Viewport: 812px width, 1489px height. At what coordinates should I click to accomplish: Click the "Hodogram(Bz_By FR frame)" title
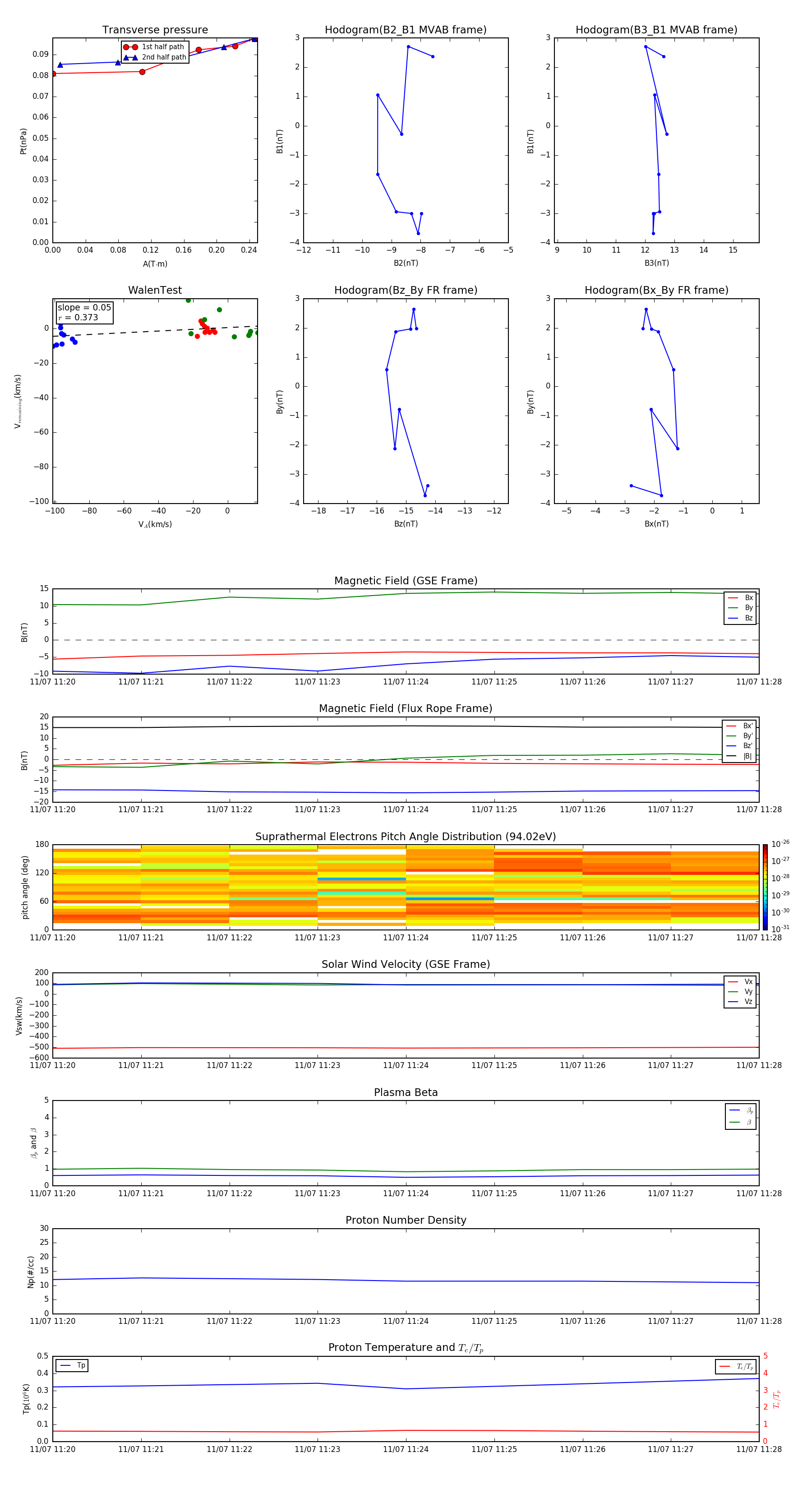click(406, 290)
